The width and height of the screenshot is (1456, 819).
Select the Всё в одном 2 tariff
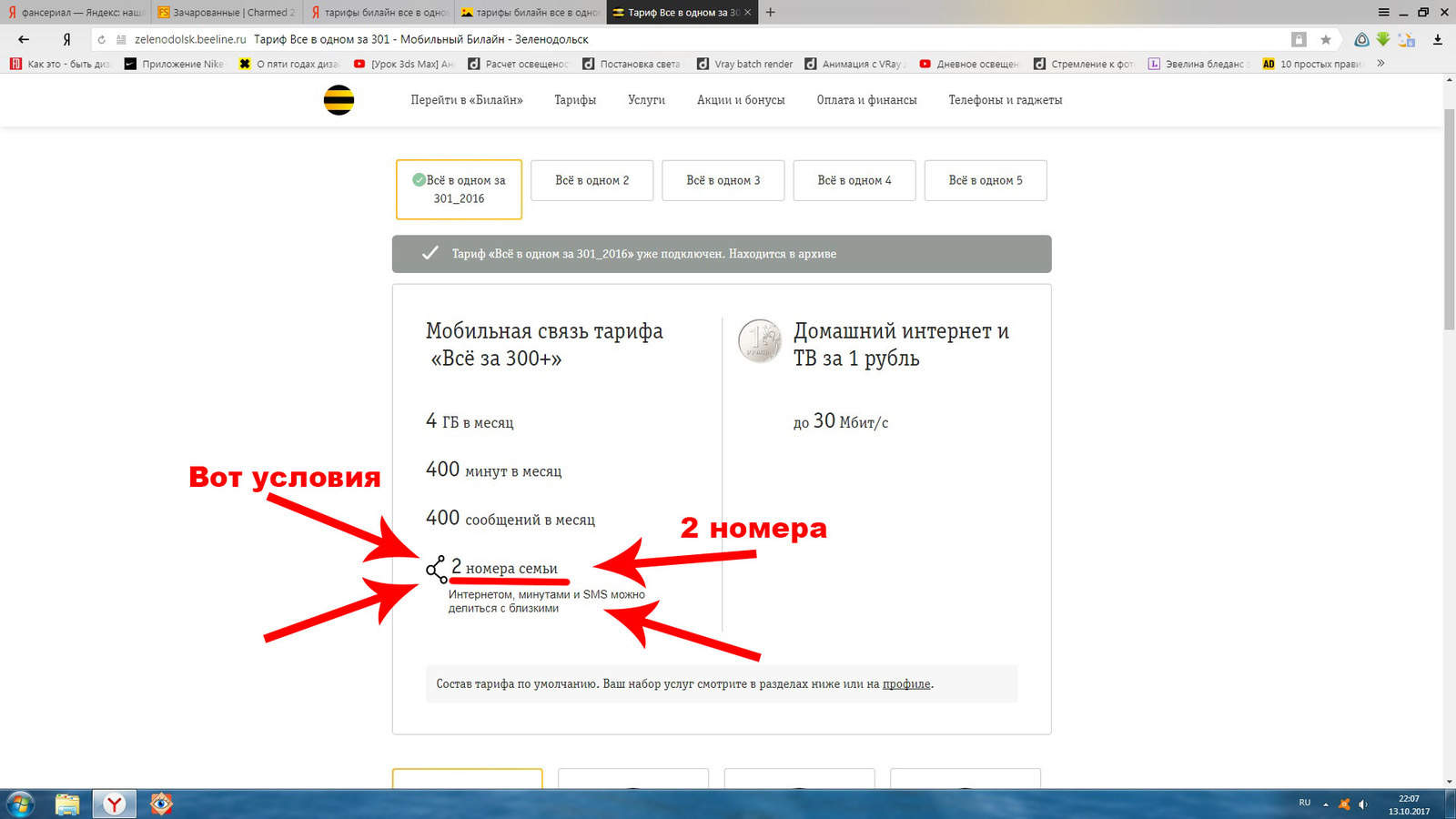point(592,180)
